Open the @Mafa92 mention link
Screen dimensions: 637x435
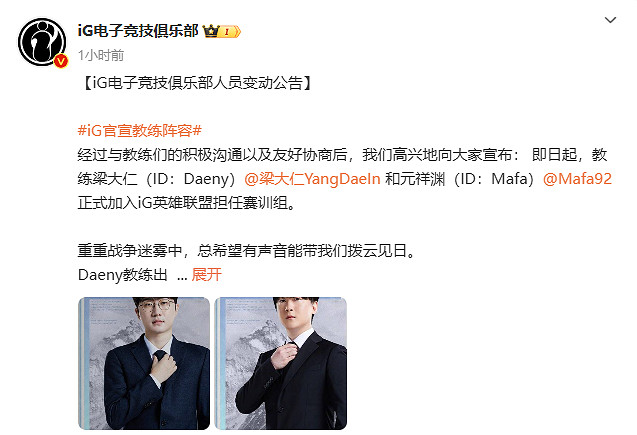tap(577, 179)
